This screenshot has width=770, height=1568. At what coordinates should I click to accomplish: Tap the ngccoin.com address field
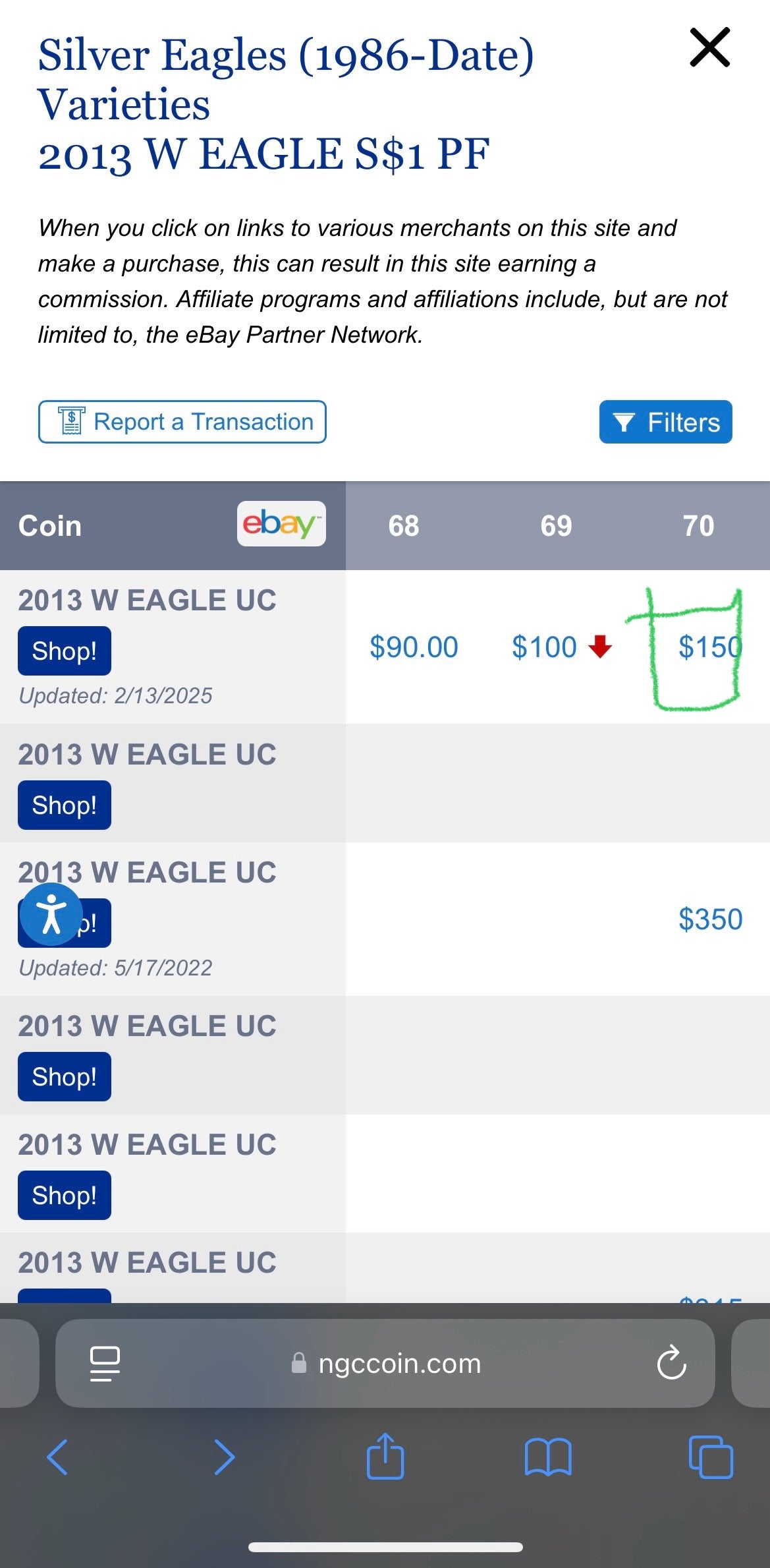pos(399,1363)
